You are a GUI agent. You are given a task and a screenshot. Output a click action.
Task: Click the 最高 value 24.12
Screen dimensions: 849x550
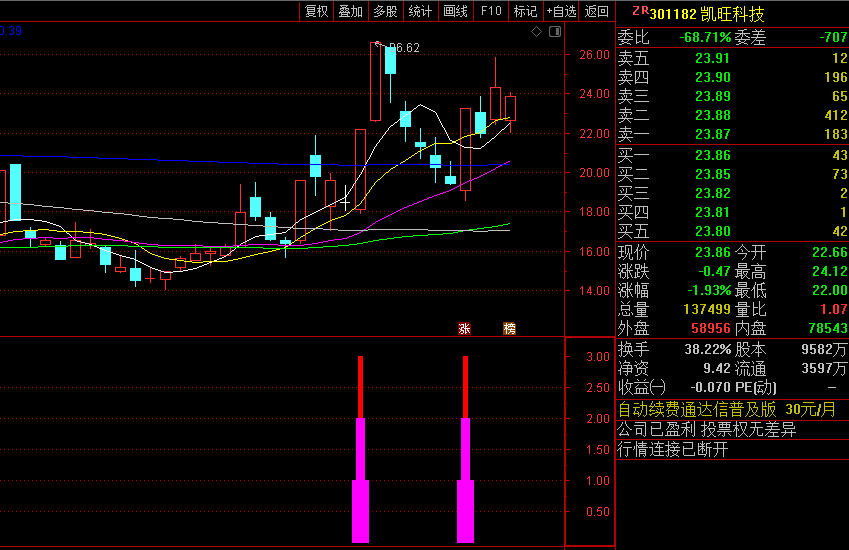pos(830,271)
